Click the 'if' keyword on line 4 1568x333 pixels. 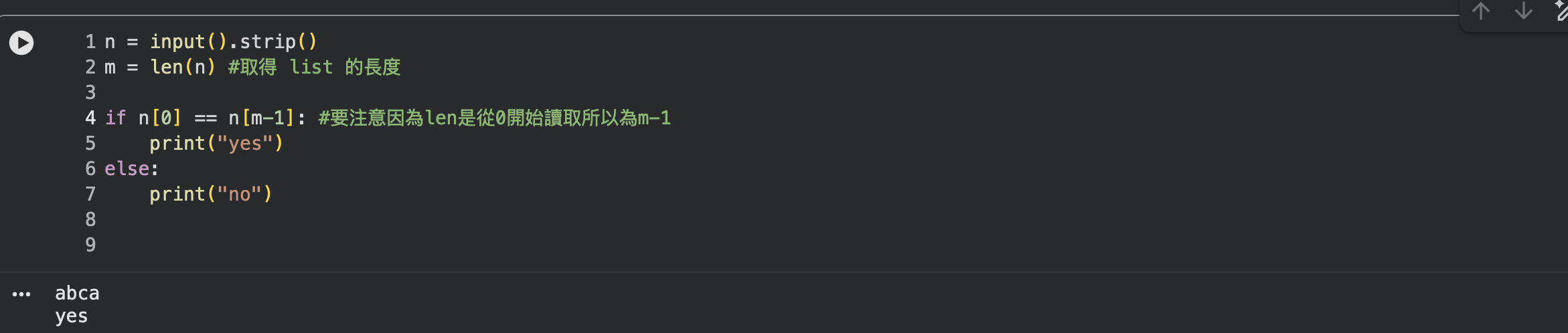point(115,118)
